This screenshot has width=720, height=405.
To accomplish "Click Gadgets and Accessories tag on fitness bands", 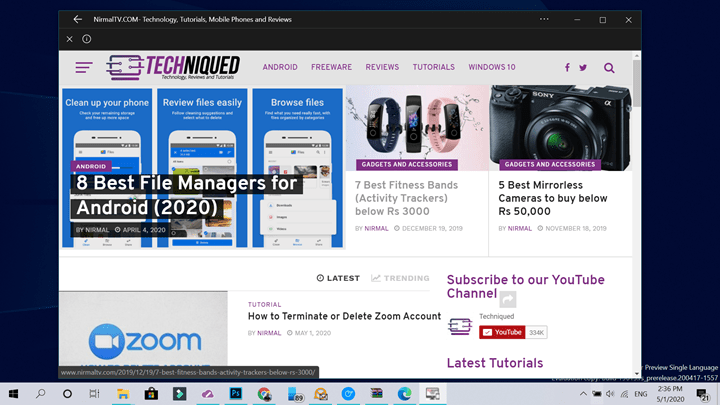I will tap(406, 164).
